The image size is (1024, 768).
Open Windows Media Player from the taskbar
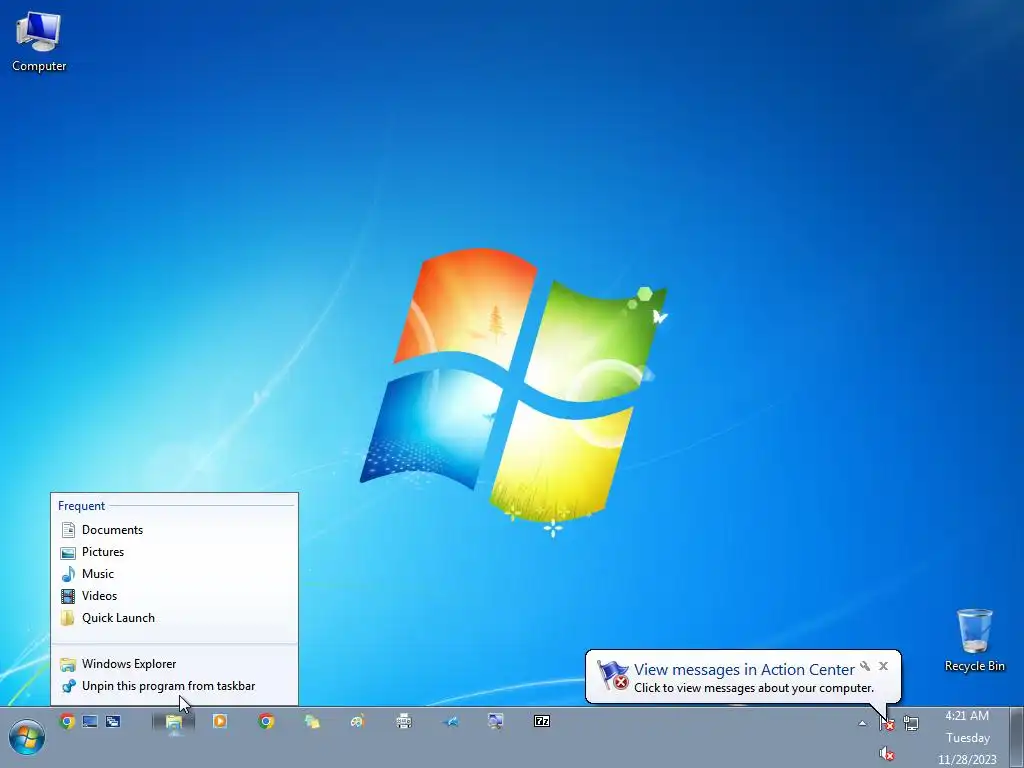tap(219, 721)
